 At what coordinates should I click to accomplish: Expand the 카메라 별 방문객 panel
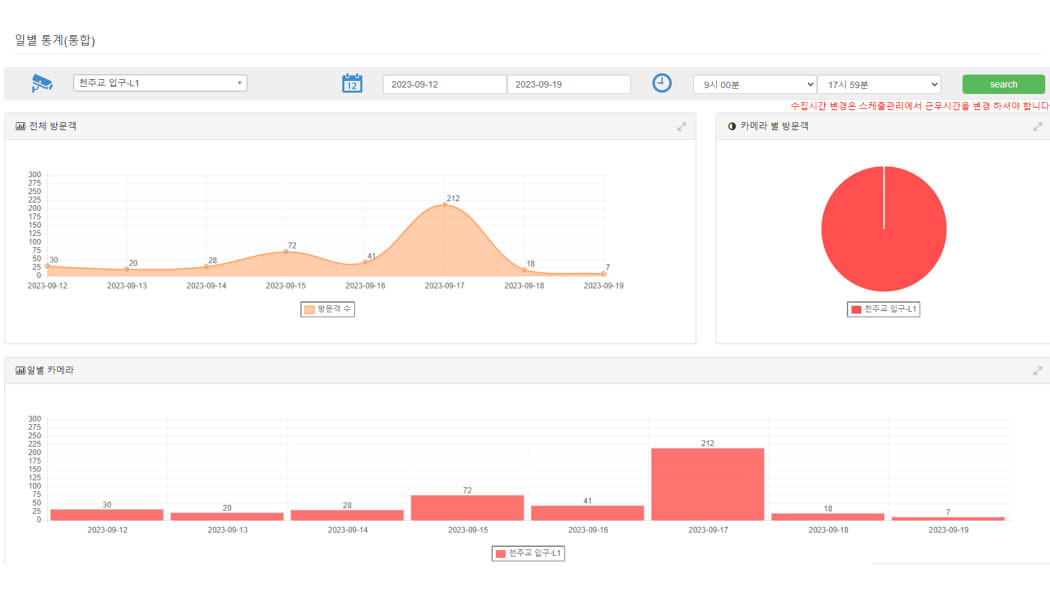1037,127
